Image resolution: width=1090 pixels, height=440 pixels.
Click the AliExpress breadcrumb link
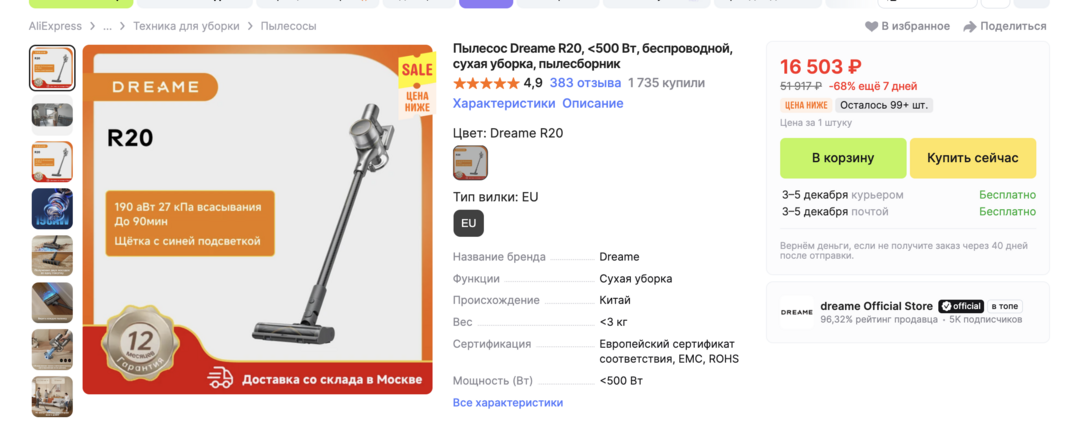[x=55, y=26]
